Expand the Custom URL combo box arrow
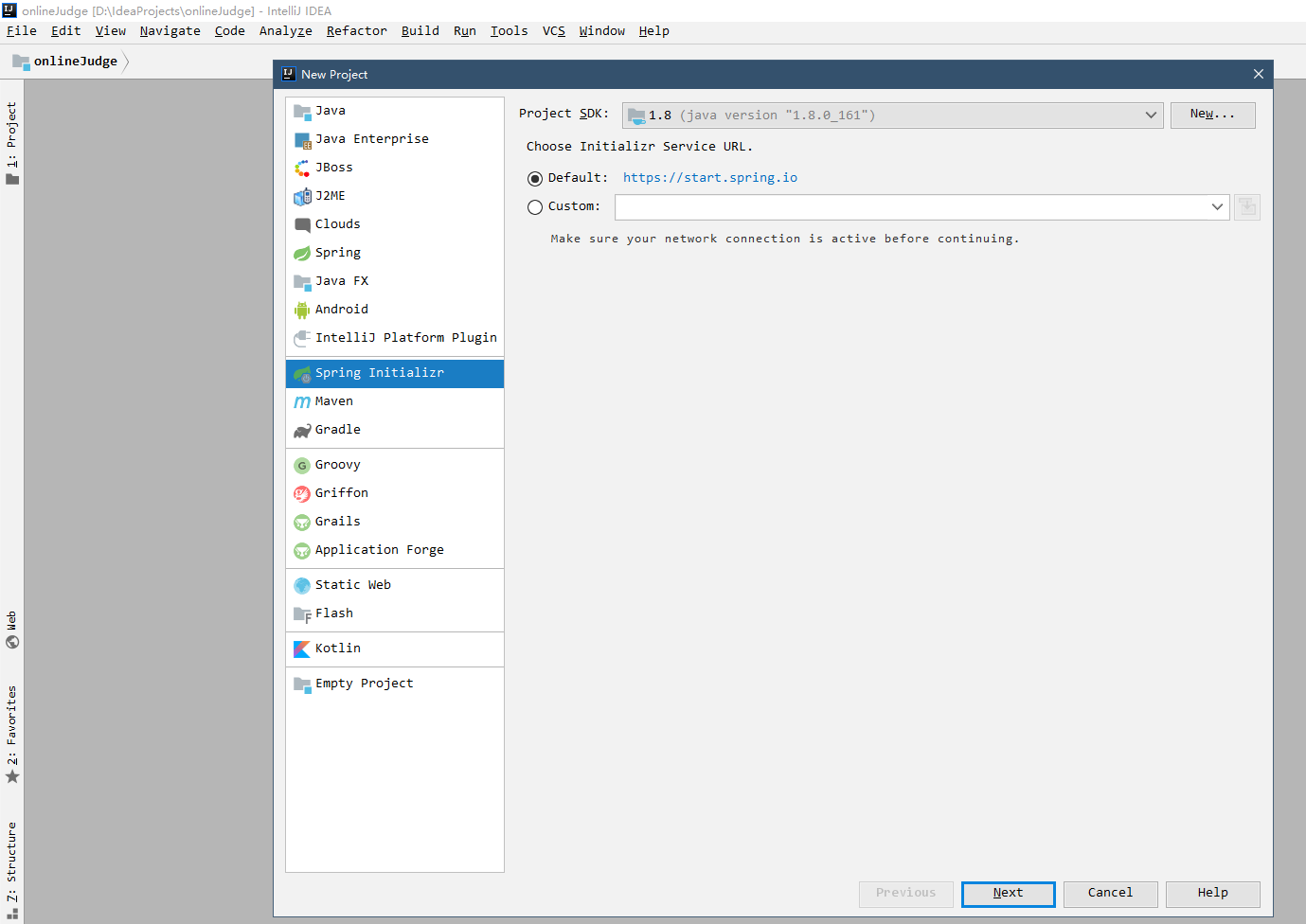1306x924 pixels. pyautogui.click(x=1217, y=206)
